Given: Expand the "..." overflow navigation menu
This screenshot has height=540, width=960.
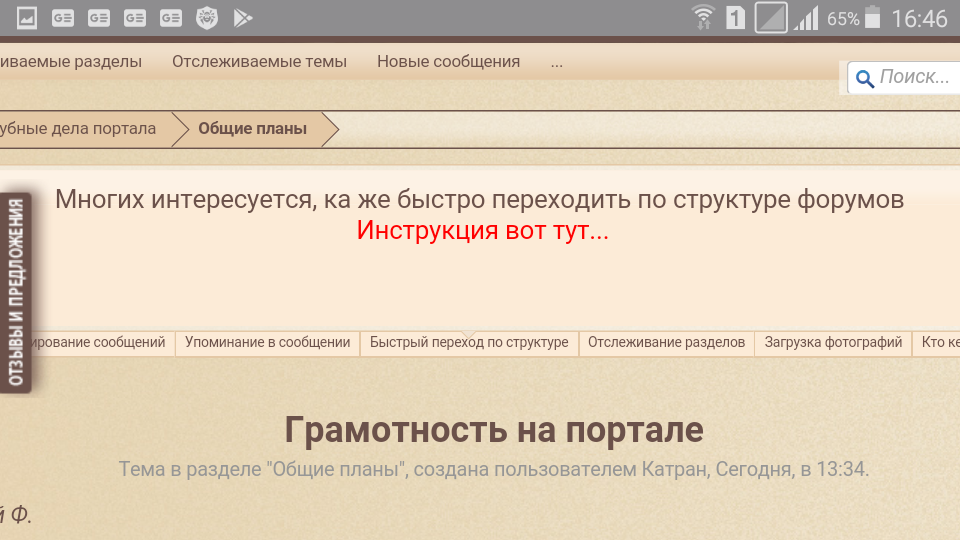Looking at the screenshot, I should coord(557,62).
